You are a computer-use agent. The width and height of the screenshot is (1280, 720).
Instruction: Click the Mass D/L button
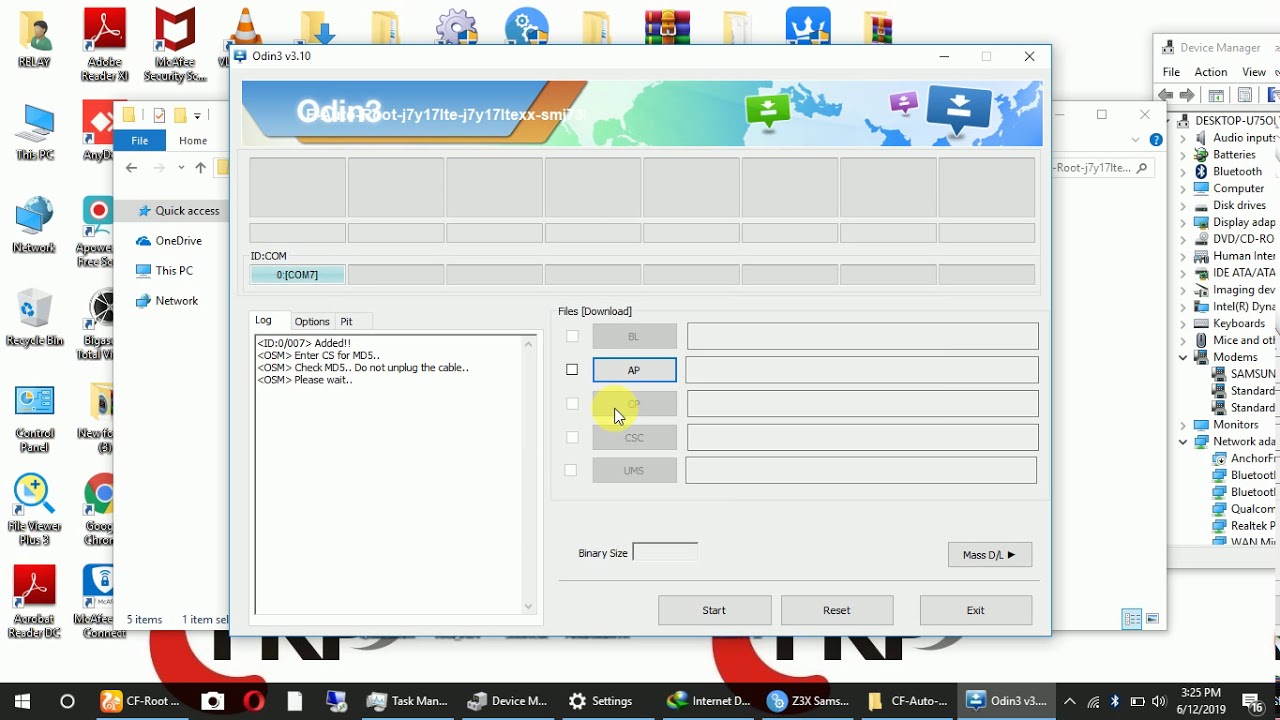989,555
